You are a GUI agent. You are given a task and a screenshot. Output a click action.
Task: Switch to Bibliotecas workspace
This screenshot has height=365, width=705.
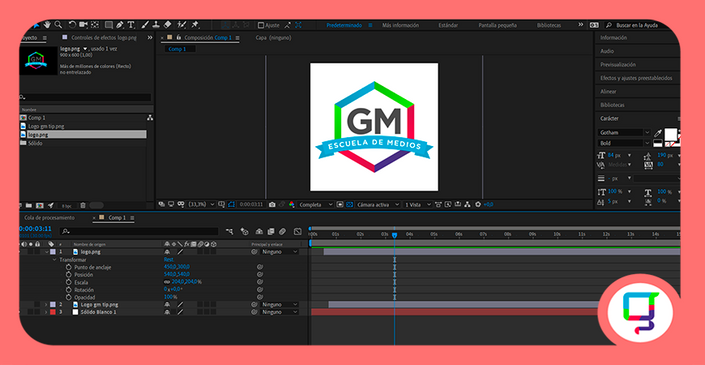[549, 25]
